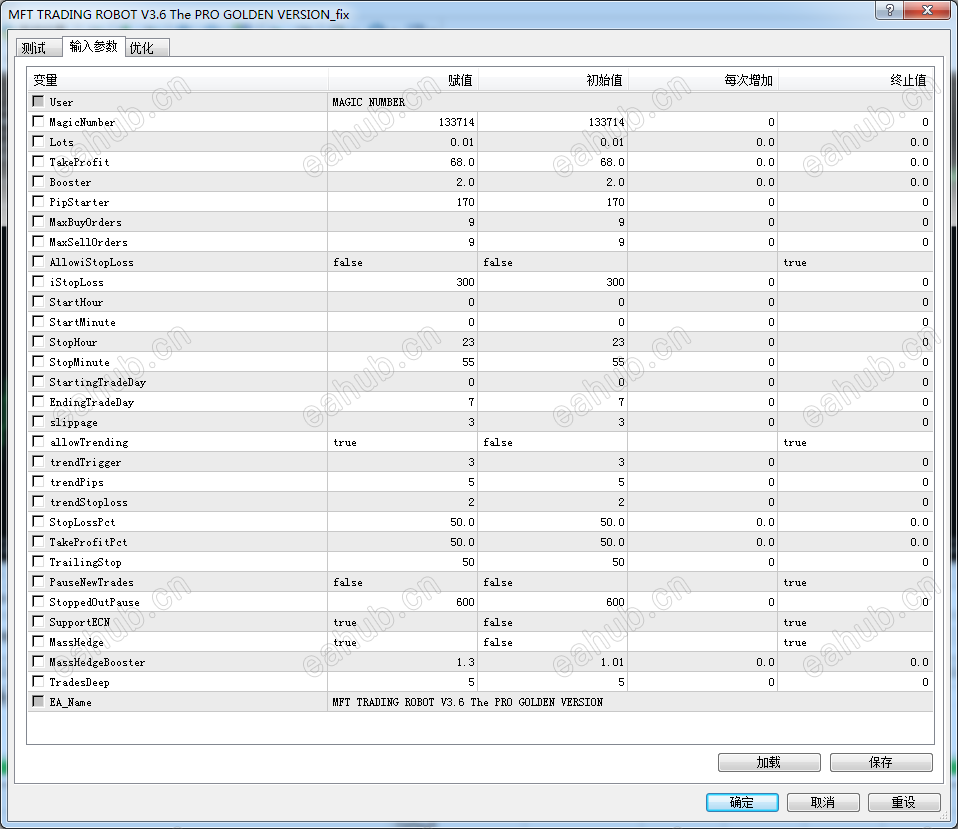Click the SupportECN 赋值 true cell
Image resolution: width=958 pixels, height=829 pixels.
point(403,623)
